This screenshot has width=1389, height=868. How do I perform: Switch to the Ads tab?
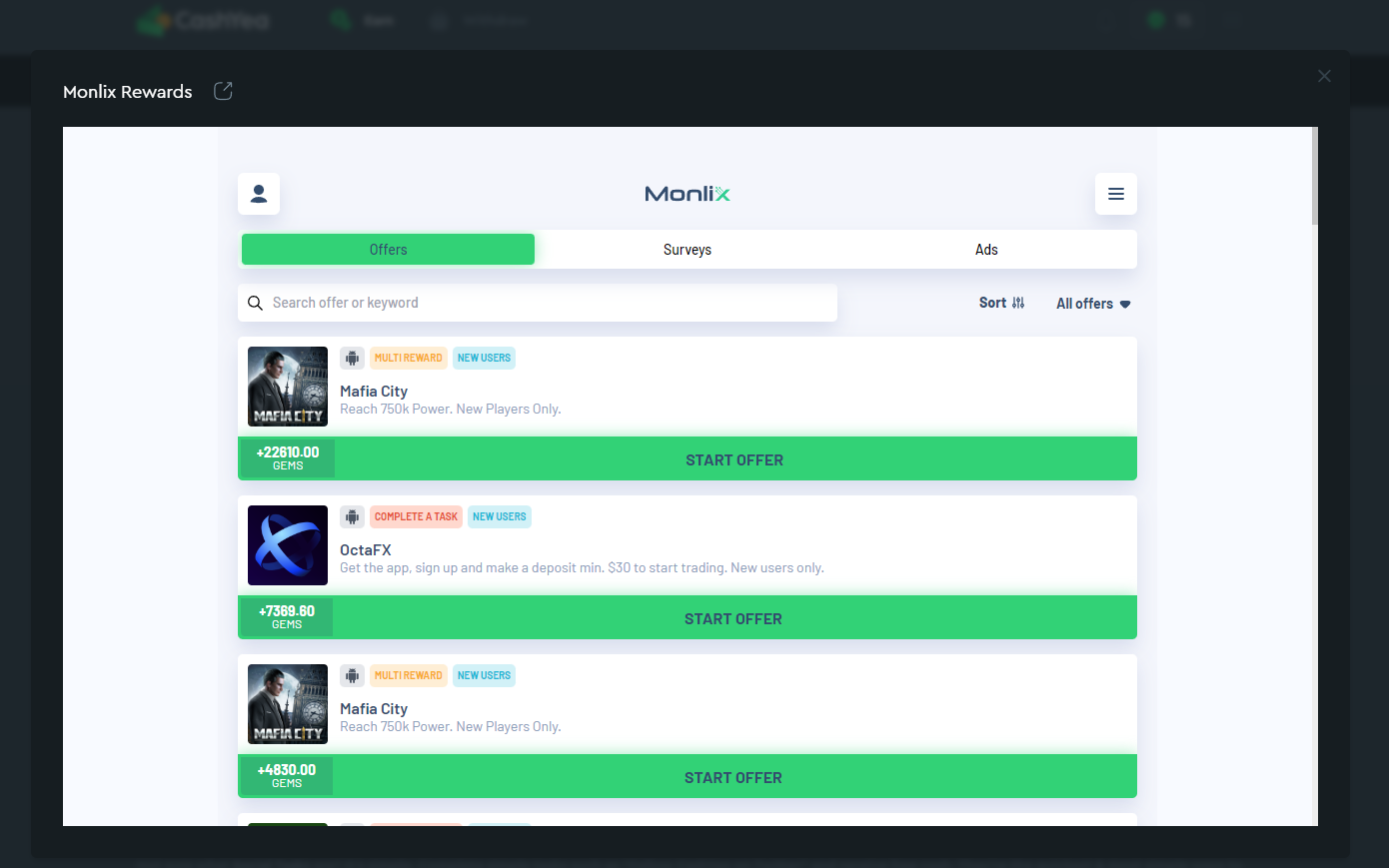986,250
